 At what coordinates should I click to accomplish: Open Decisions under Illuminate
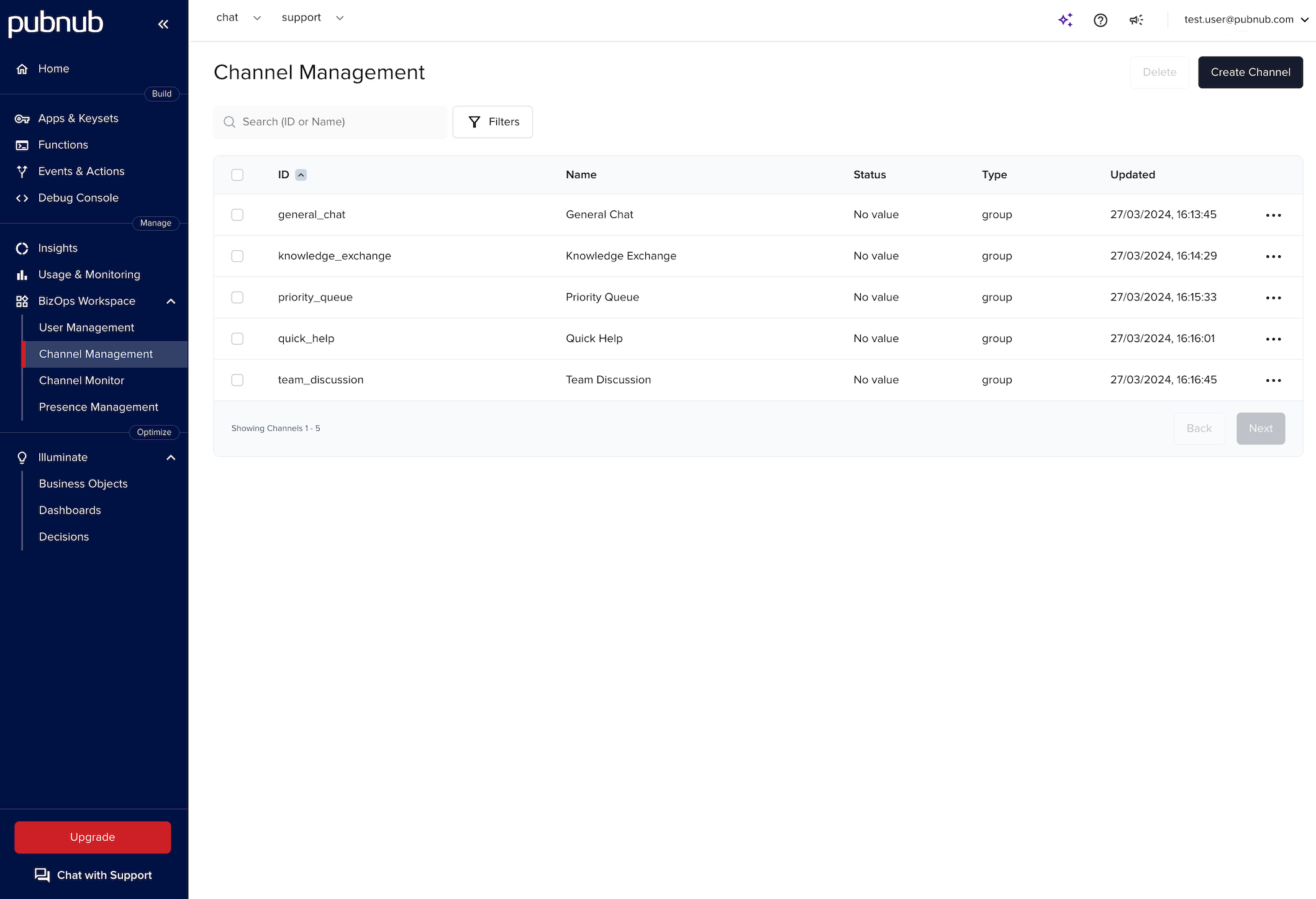coord(64,537)
